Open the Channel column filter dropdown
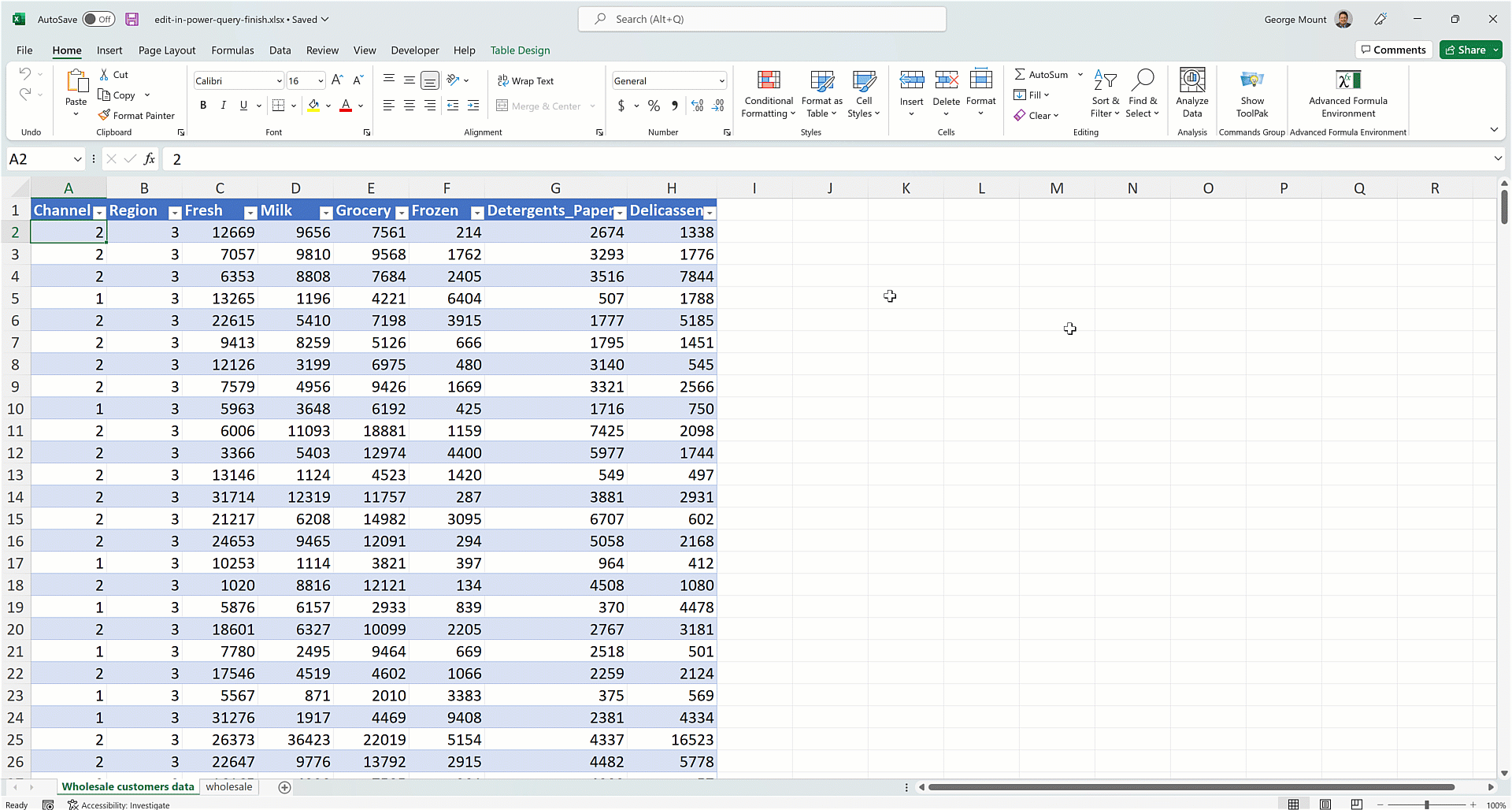 click(x=99, y=213)
